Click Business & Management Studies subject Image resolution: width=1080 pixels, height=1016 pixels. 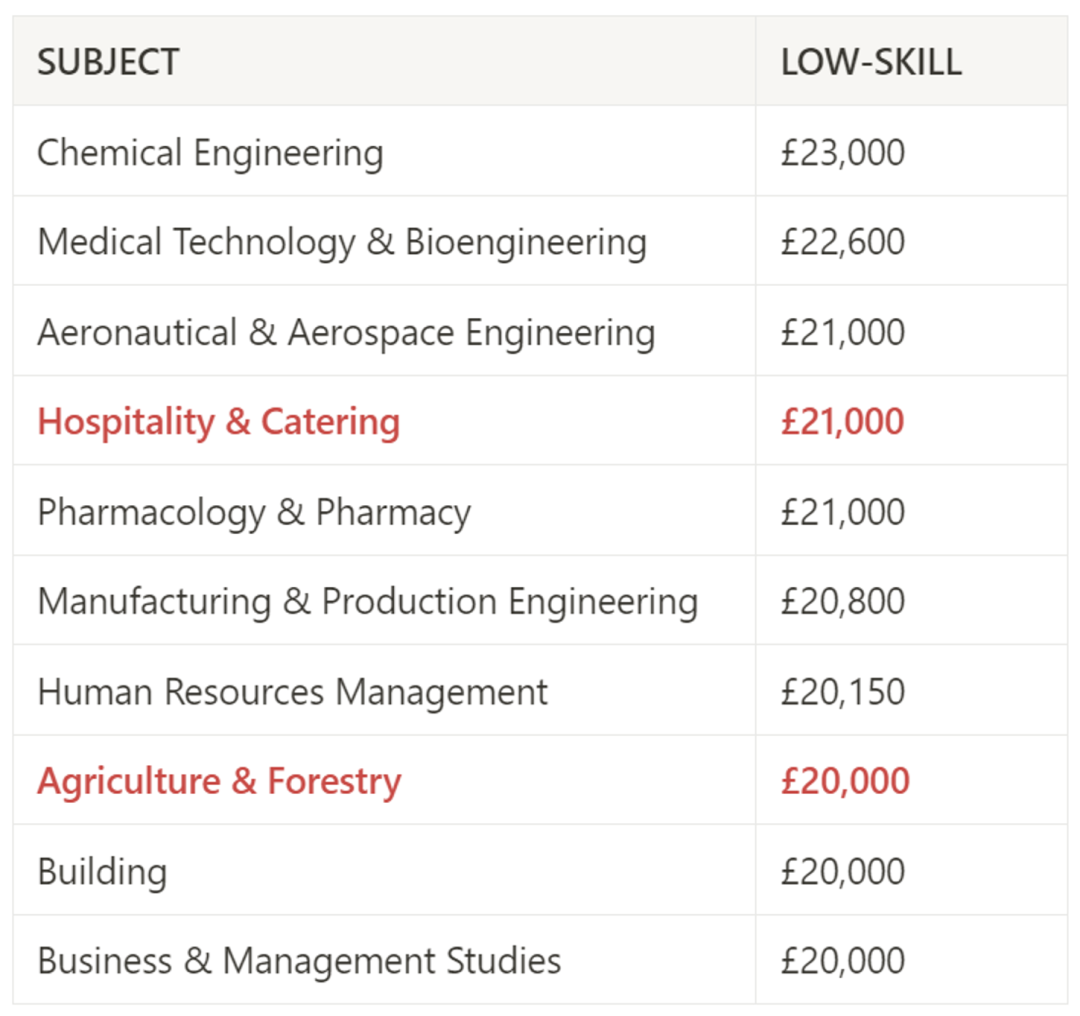pos(299,961)
